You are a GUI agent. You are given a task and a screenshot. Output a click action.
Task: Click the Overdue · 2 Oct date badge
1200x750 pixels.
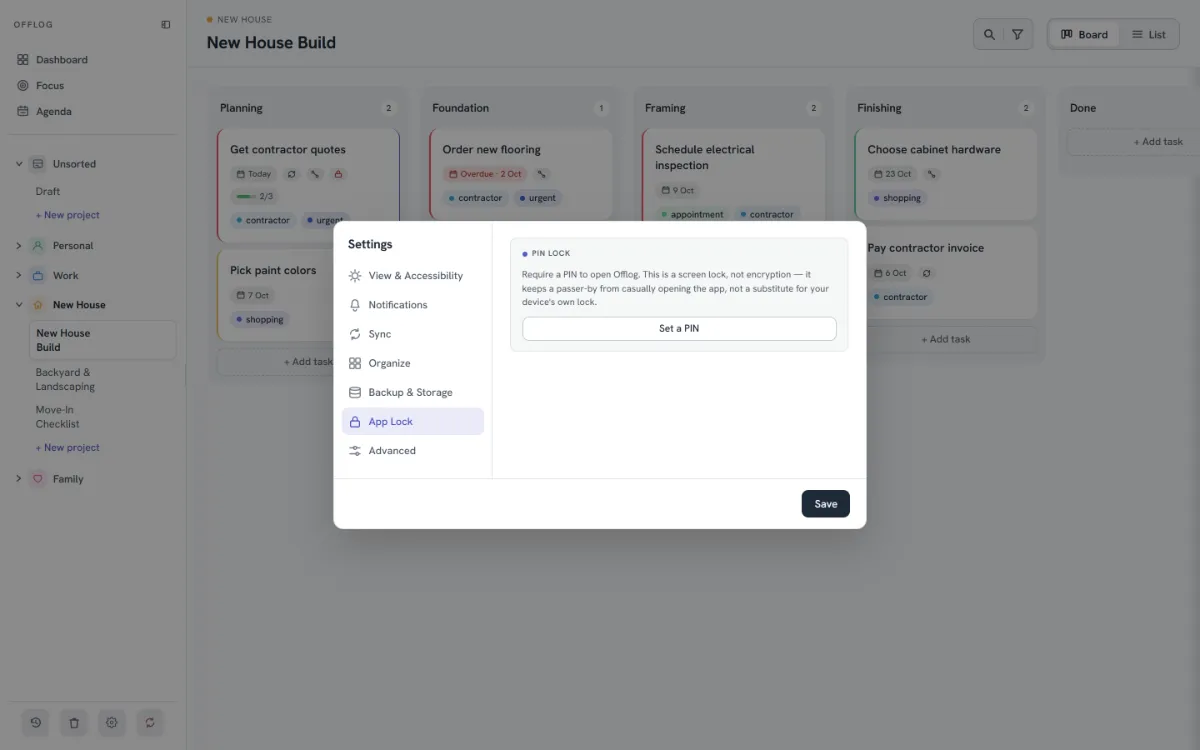coord(485,174)
